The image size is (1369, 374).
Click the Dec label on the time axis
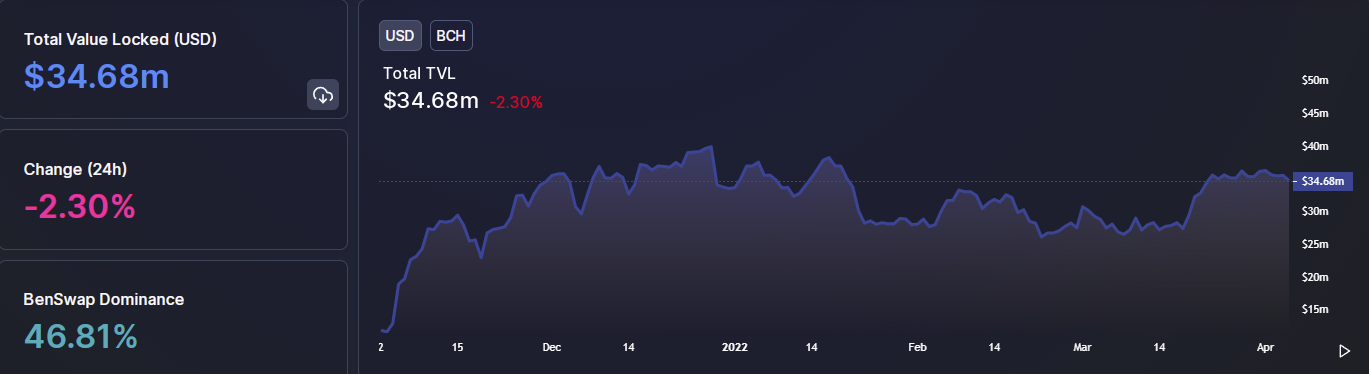(551, 347)
